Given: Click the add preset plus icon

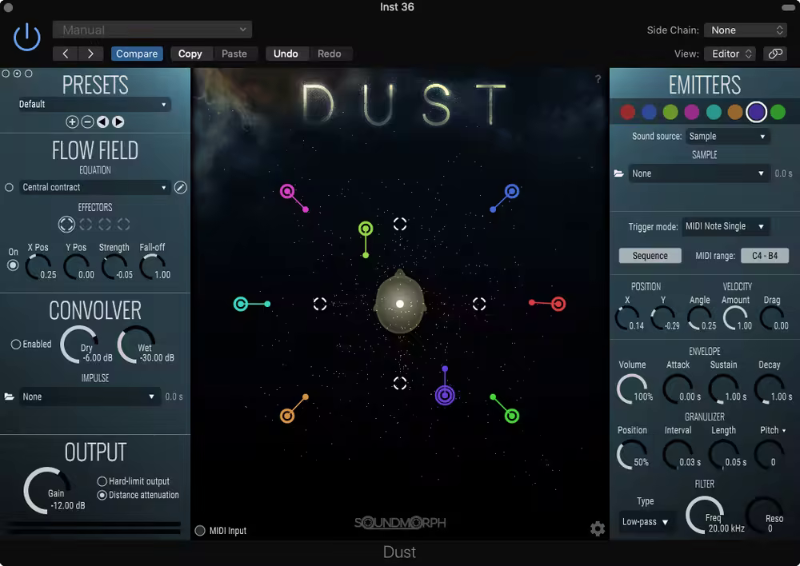Looking at the screenshot, I should coord(72,122).
